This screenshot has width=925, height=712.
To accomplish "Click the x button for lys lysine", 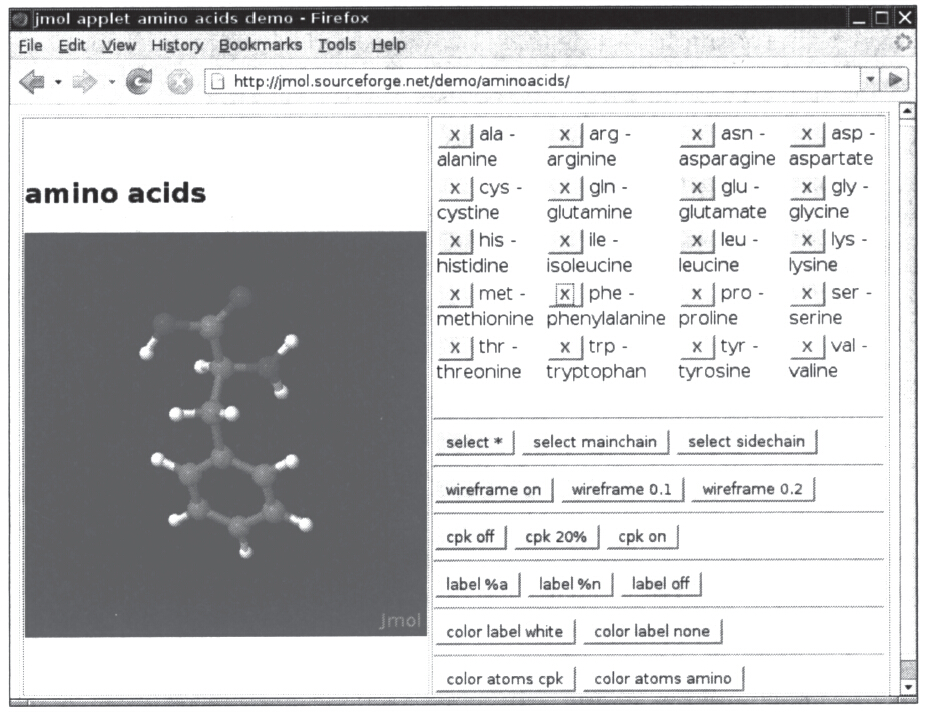I will pyautogui.click(x=807, y=240).
